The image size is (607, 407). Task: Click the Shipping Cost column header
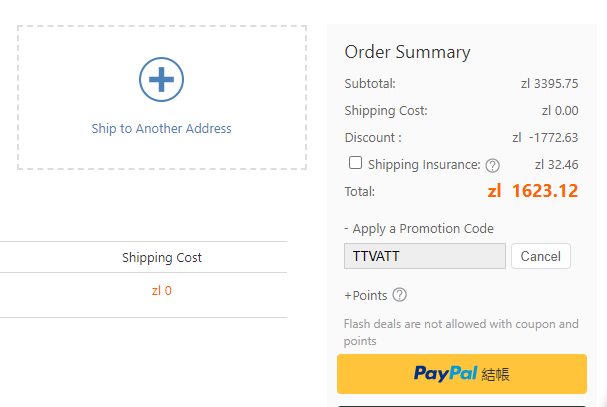pos(162,258)
